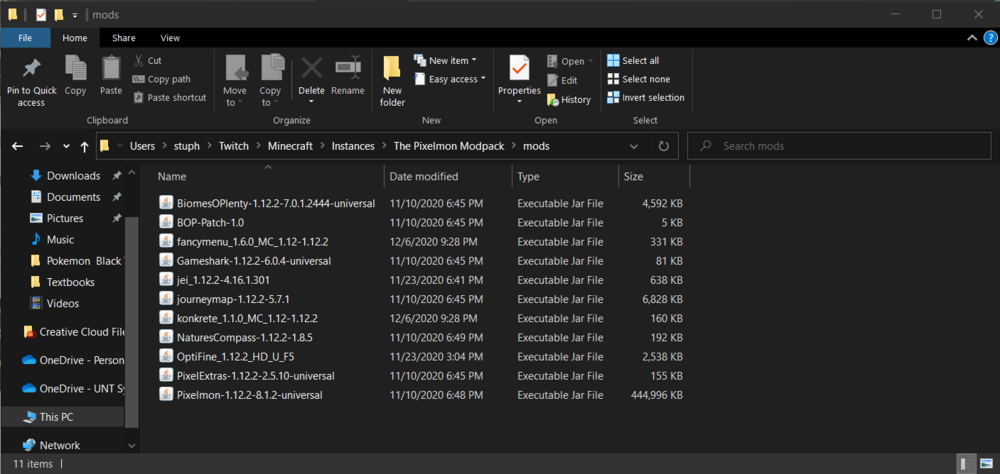Create a New folder
Screen dimensions: 1000x474
click(392, 81)
